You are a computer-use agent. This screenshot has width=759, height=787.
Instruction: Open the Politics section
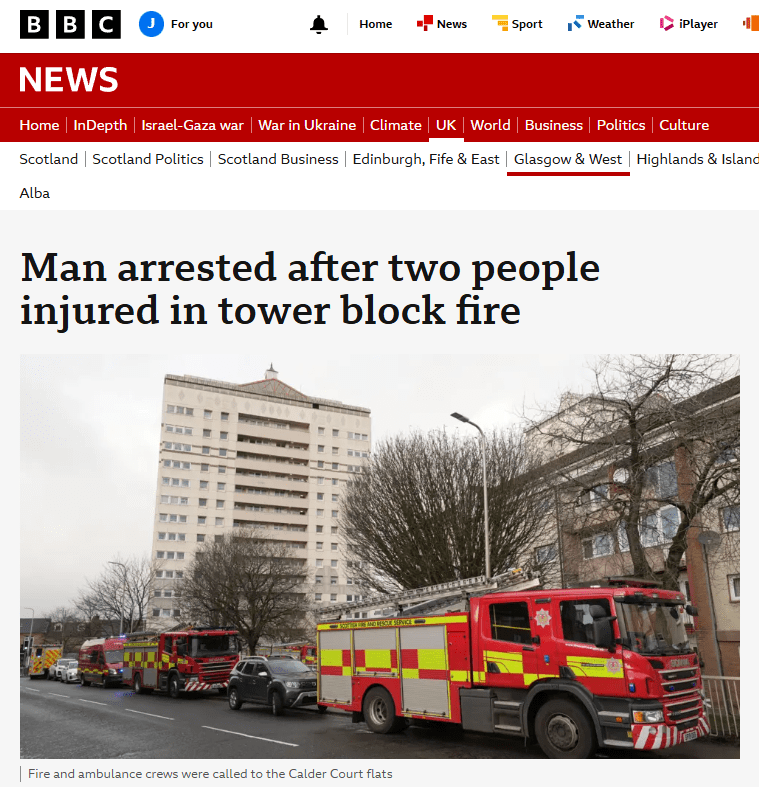pos(621,125)
